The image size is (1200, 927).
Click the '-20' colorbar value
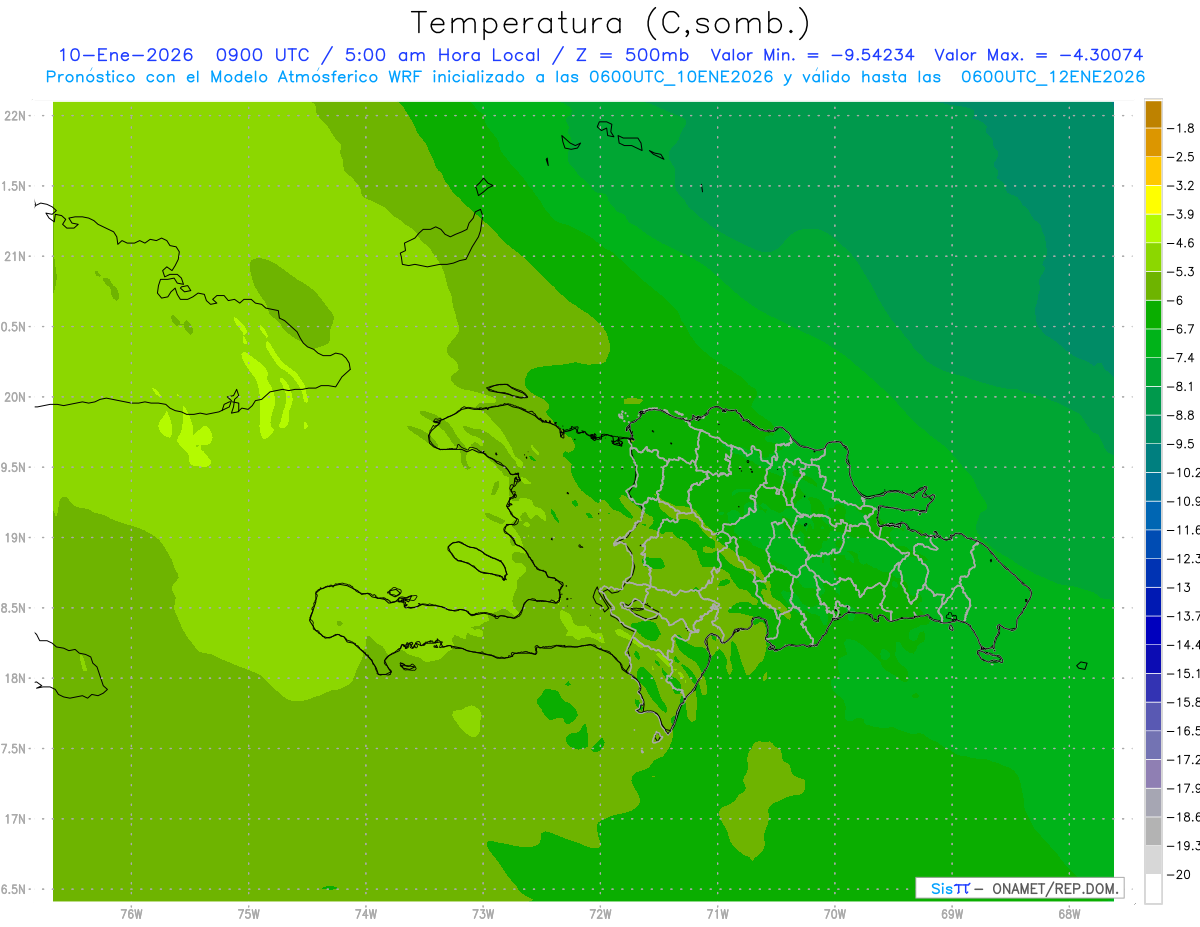(1179, 874)
